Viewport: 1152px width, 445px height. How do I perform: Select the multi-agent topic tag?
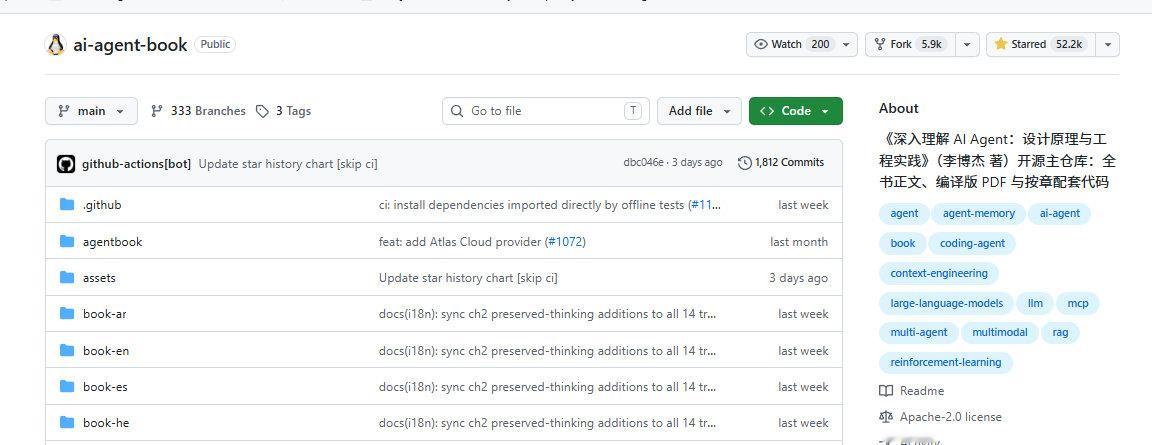918,333
